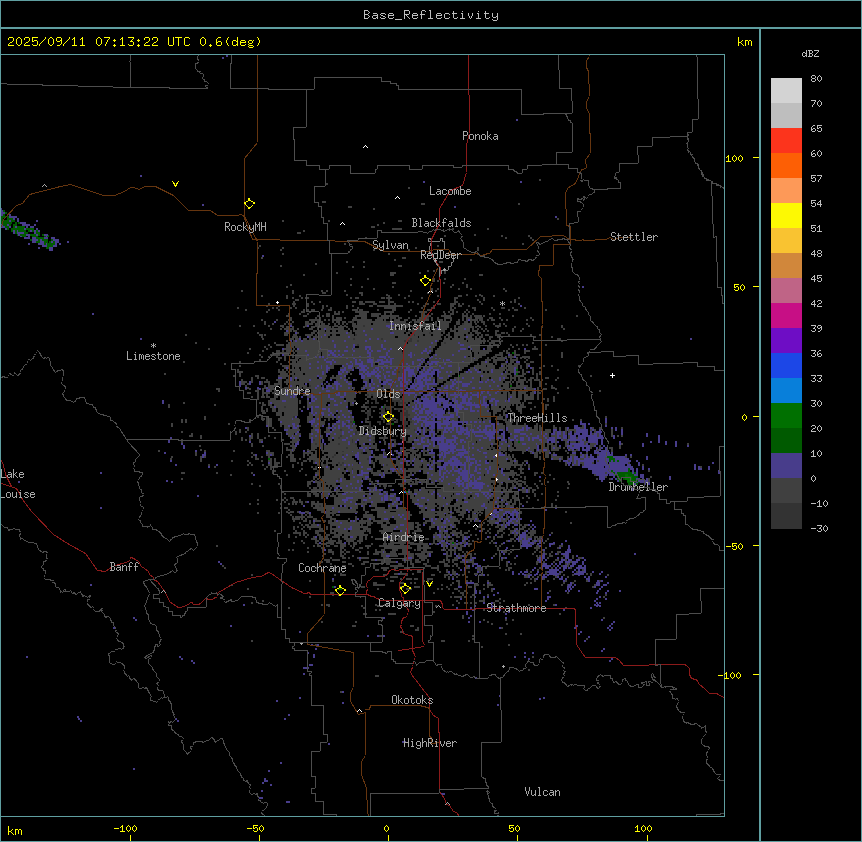Select the Sylvan label

[390, 245]
